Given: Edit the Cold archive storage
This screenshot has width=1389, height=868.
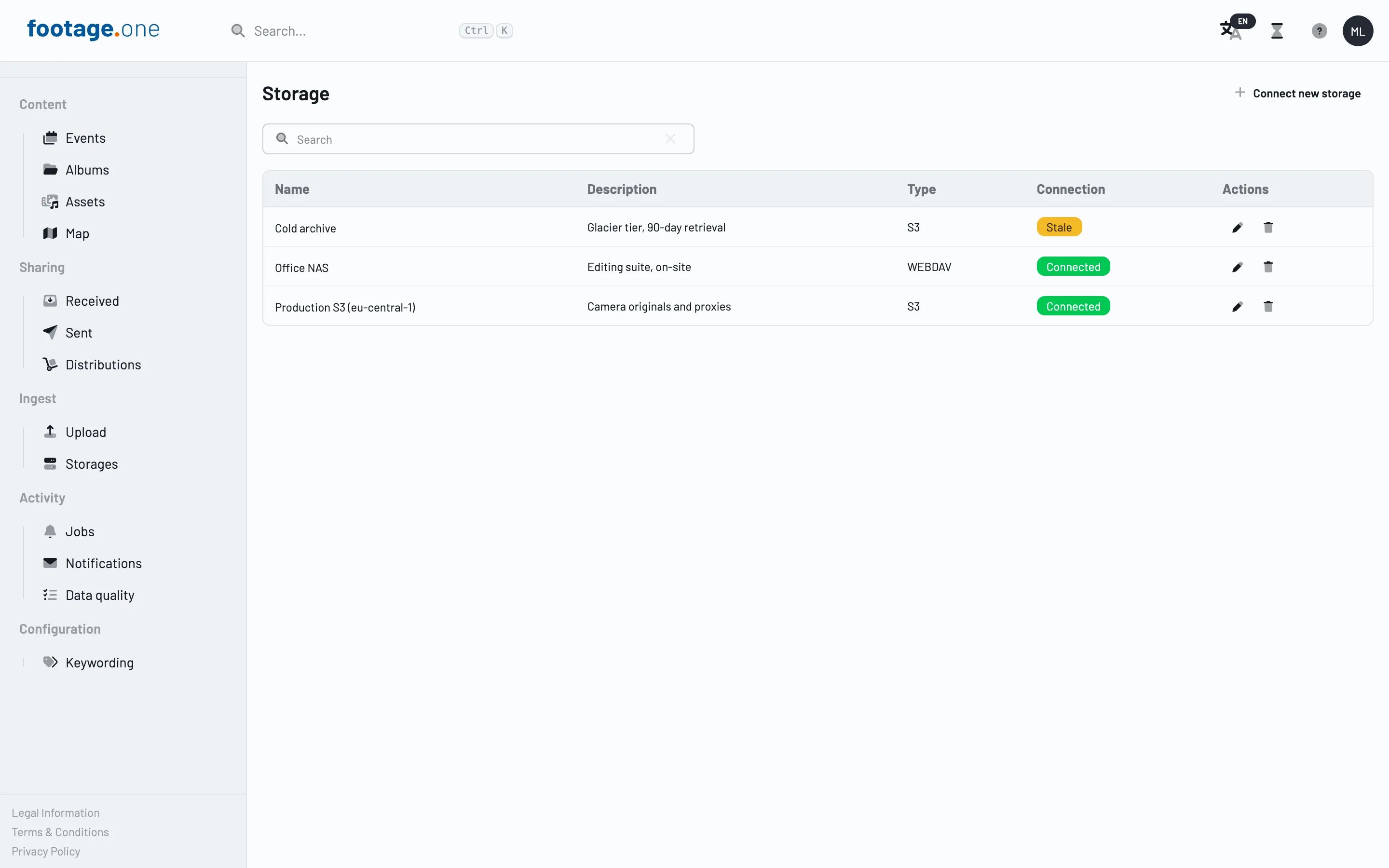Looking at the screenshot, I should [x=1238, y=227].
